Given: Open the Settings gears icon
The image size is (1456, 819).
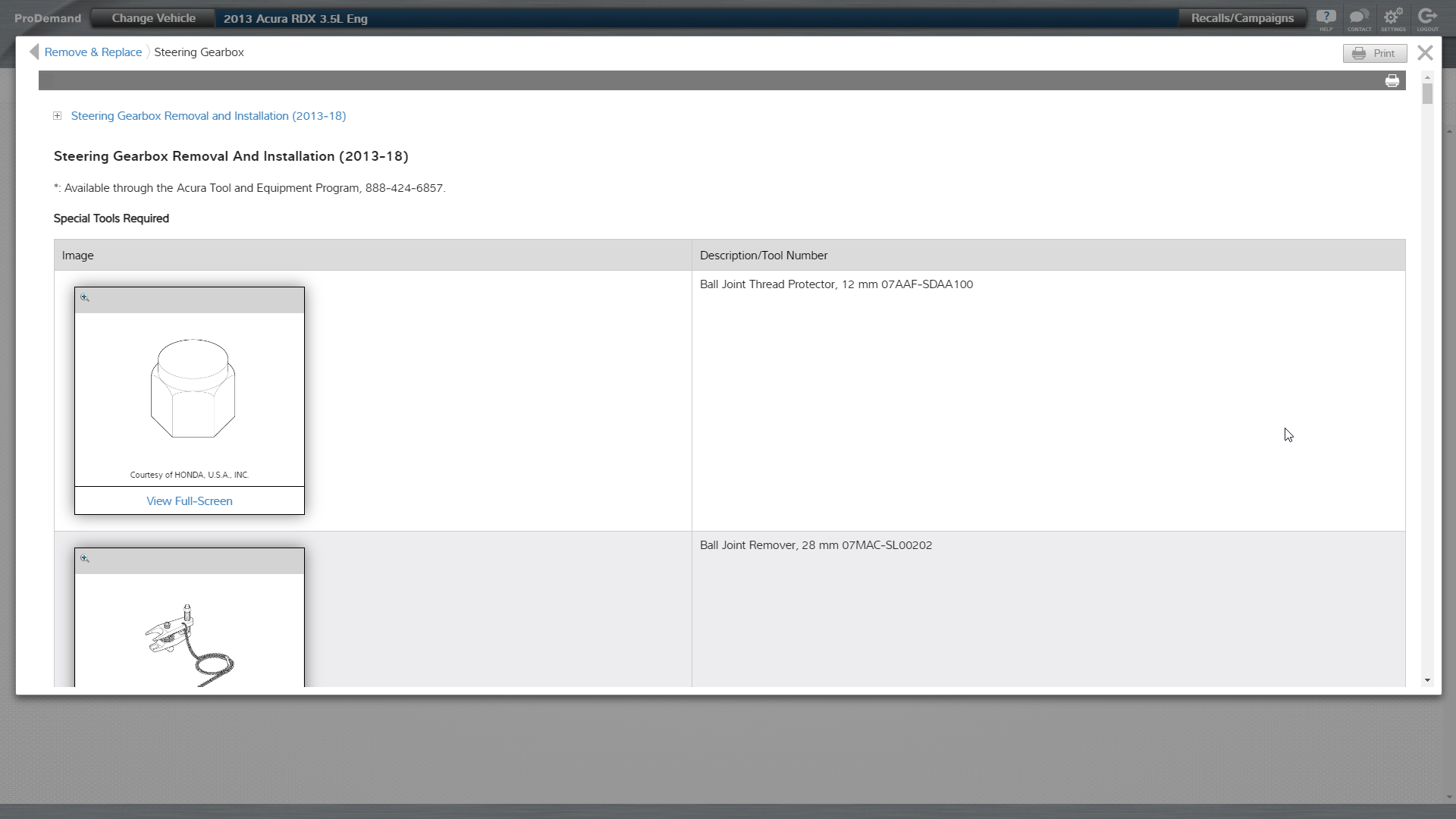Looking at the screenshot, I should point(1393,18).
